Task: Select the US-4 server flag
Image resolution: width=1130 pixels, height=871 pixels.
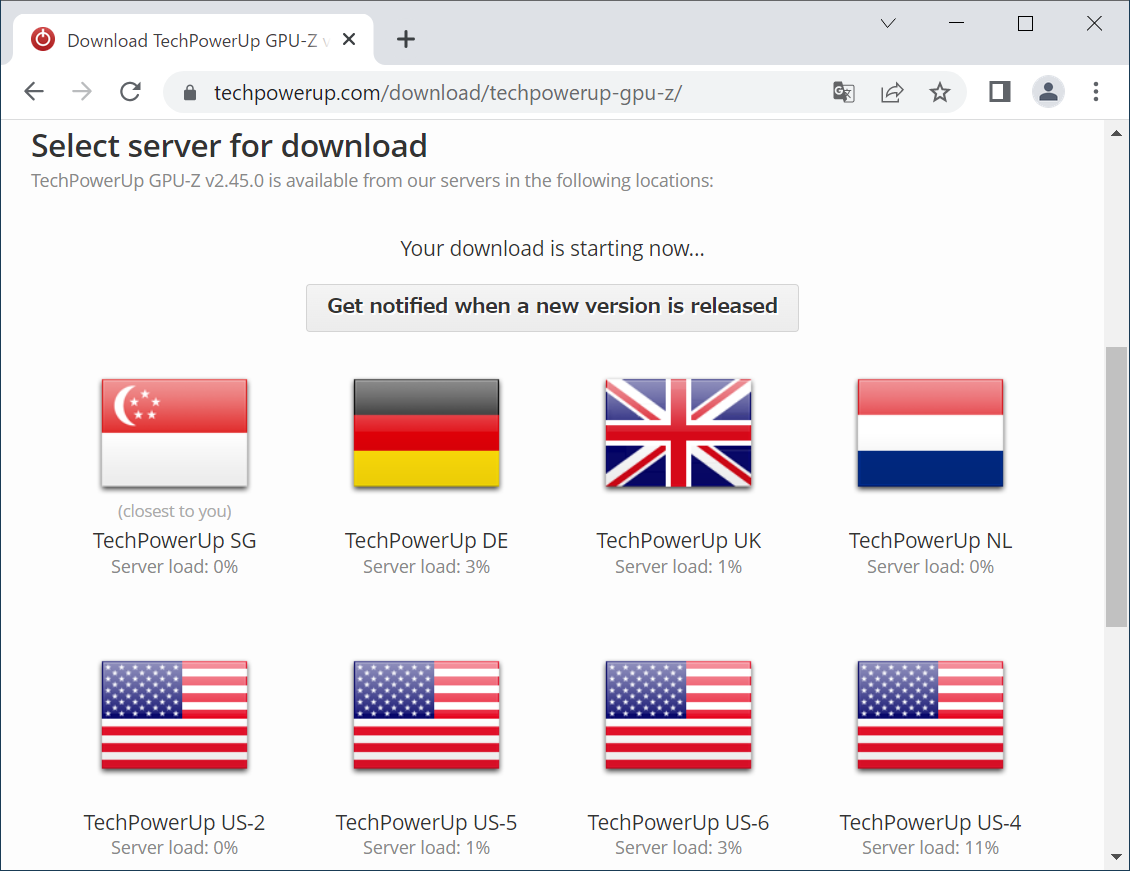Action: tap(930, 715)
